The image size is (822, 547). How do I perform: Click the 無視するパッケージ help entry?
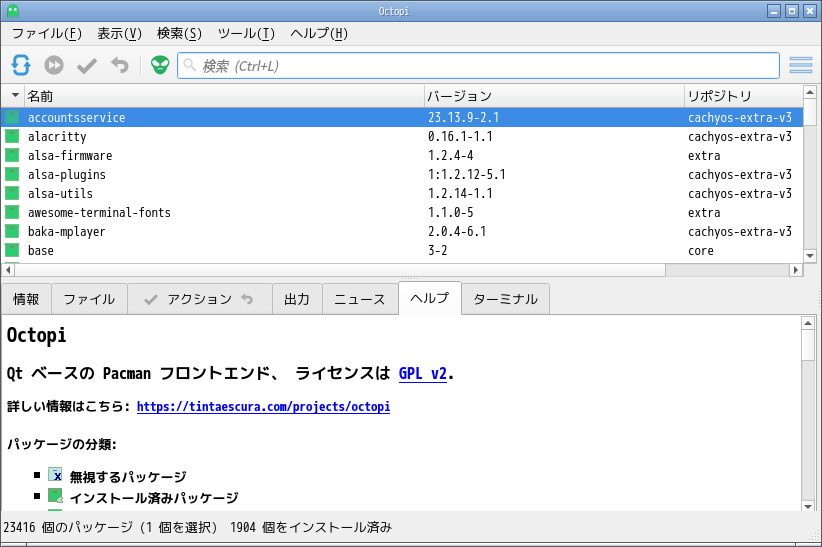point(128,477)
